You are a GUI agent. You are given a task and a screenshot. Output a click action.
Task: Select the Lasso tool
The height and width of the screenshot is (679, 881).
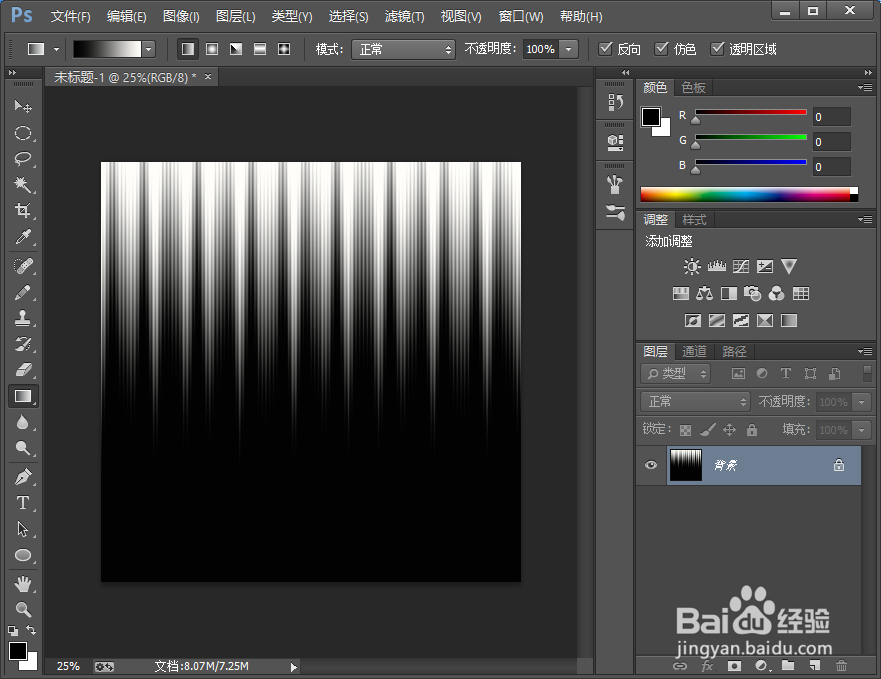coord(23,159)
